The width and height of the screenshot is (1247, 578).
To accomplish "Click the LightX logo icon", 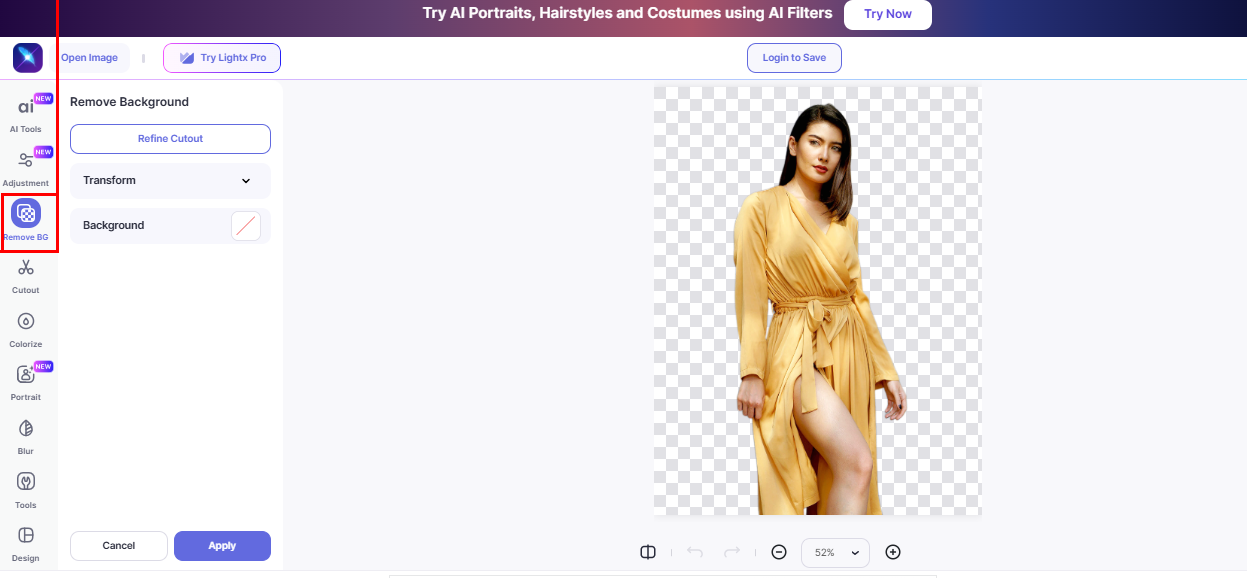I will (x=28, y=58).
